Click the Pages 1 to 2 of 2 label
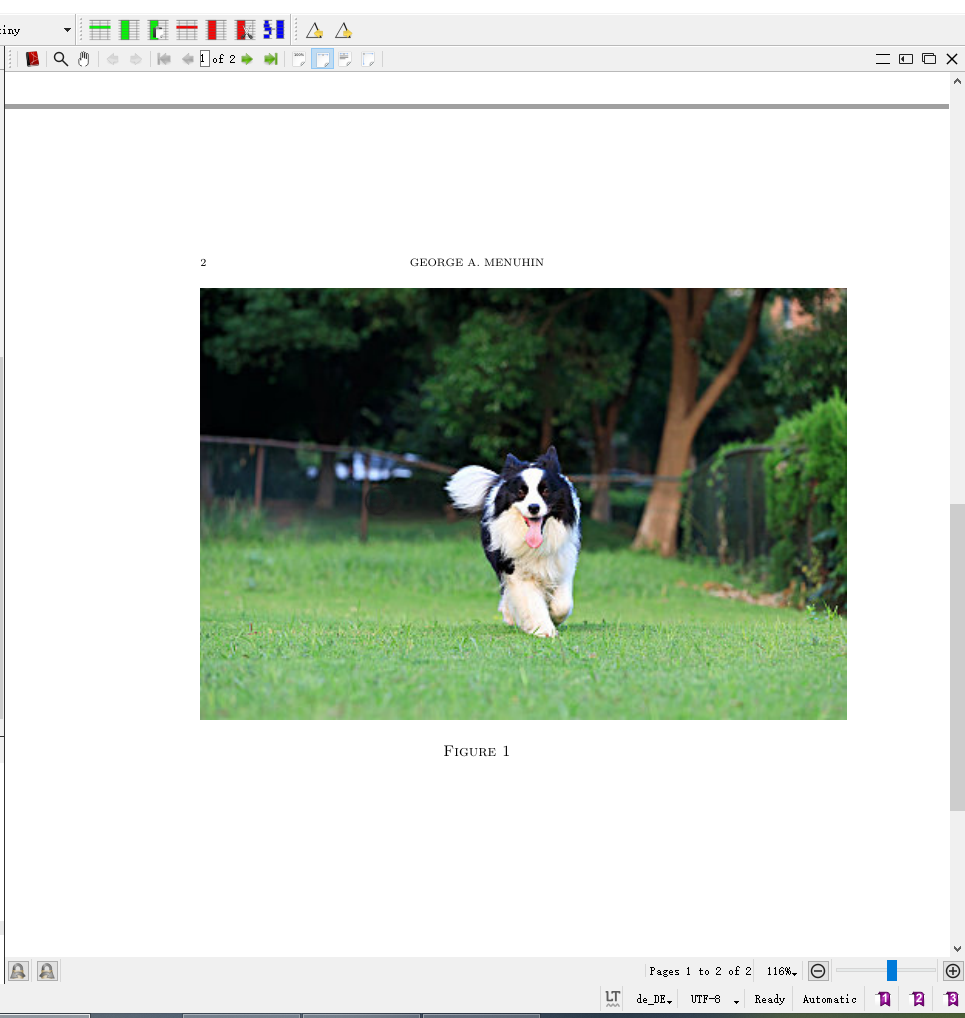 pyautogui.click(x=700, y=971)
